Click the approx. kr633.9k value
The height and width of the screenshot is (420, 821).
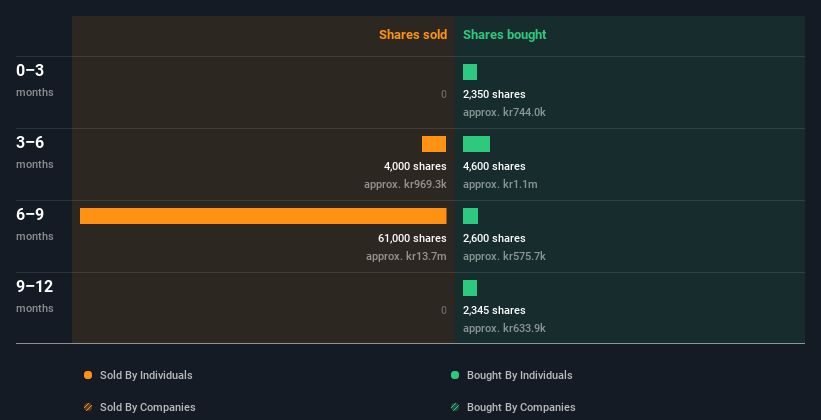point(504,328)
